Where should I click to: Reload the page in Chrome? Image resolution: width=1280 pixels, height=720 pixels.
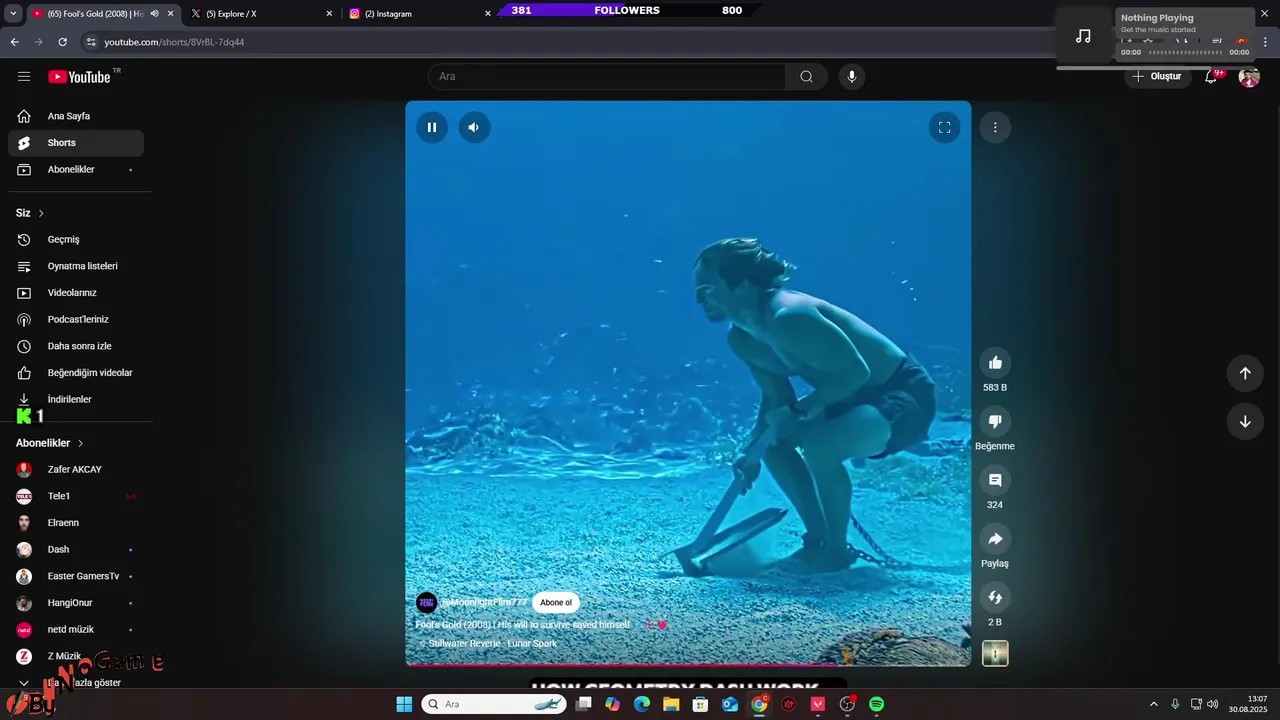click(x=62, y=42)
